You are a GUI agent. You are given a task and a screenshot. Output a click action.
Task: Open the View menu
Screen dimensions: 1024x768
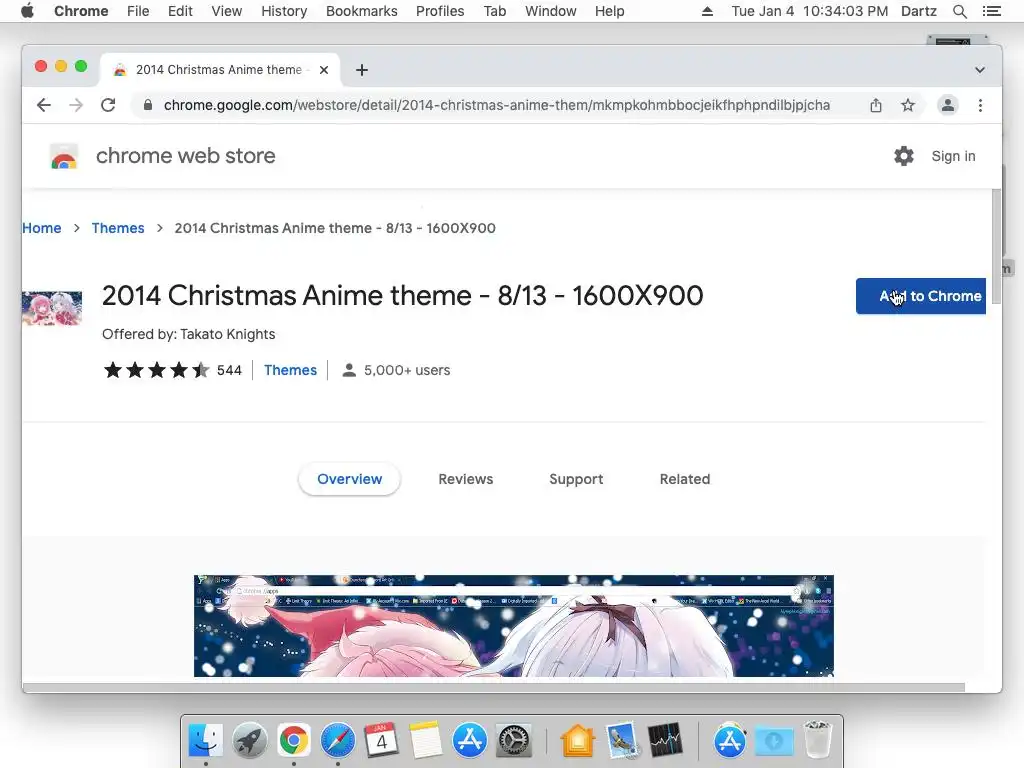(227, 11)
